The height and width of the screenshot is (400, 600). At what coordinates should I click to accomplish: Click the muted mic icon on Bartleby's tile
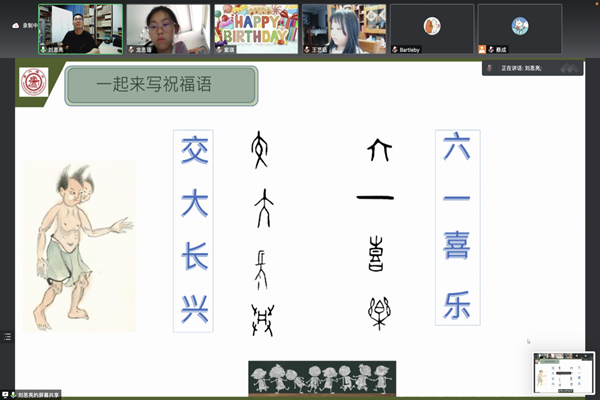(395, 50)
